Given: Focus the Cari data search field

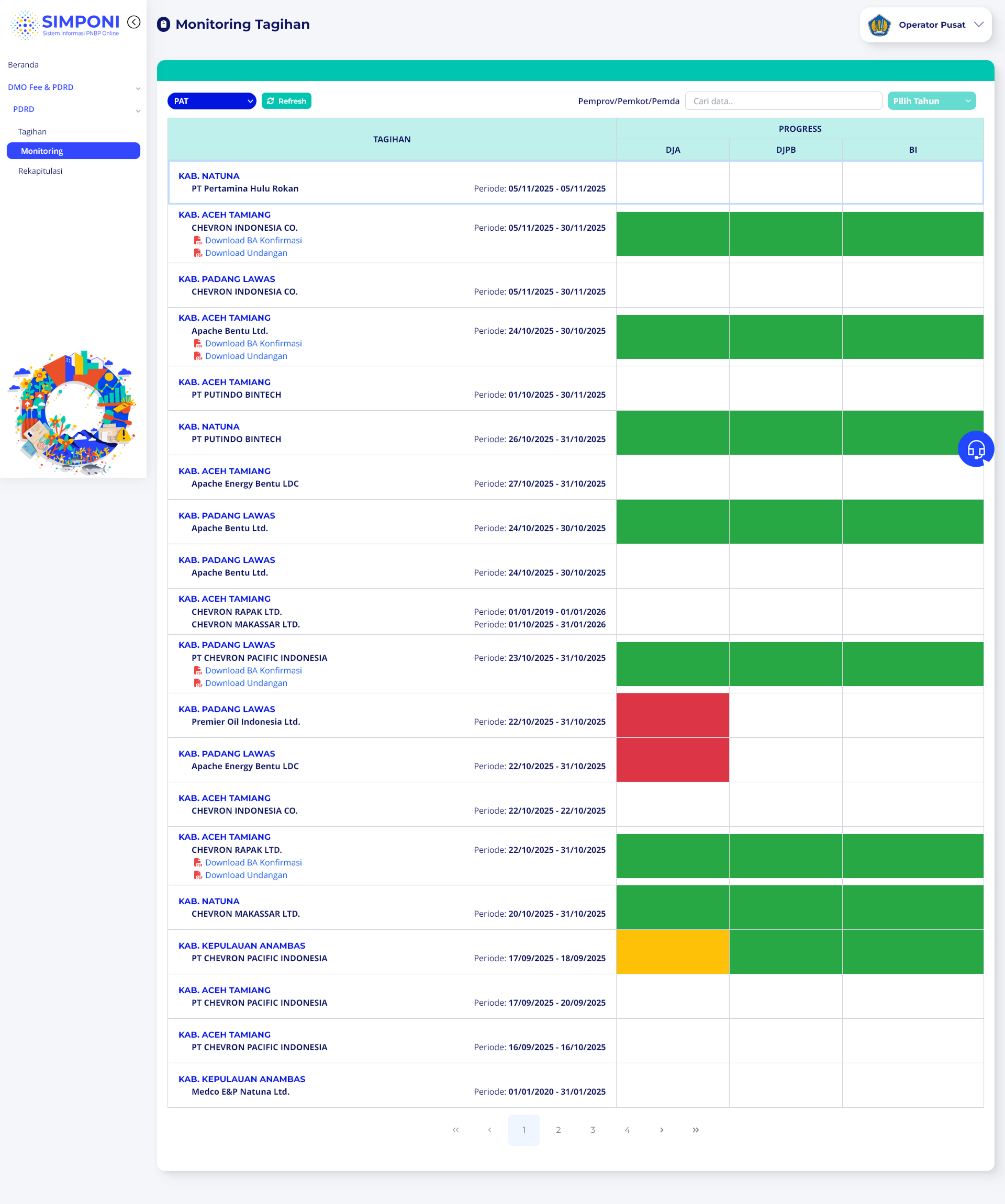Looking at the screenshot, I should click(784, 101).
